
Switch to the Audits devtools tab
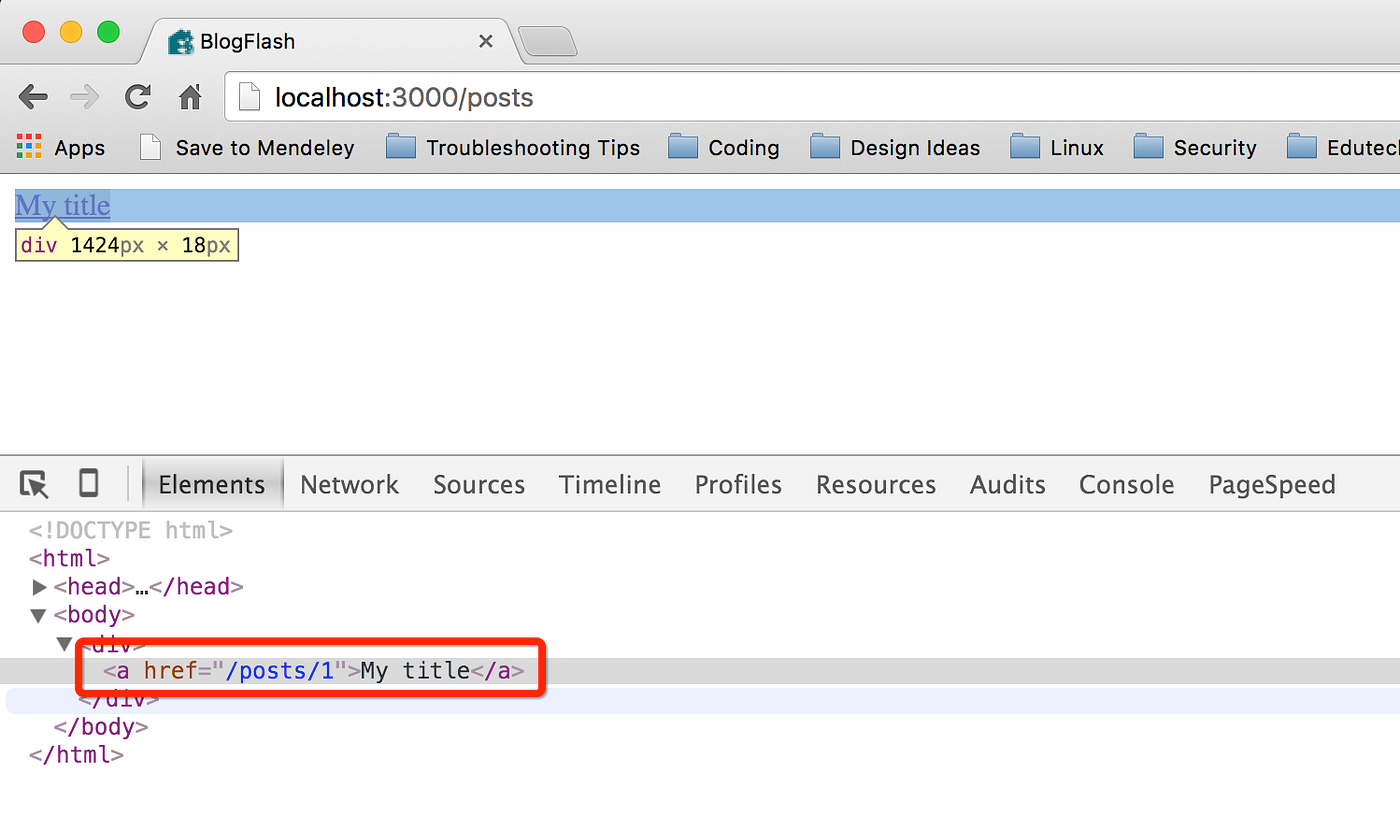pyautogui.click(x=1008, y=485)
